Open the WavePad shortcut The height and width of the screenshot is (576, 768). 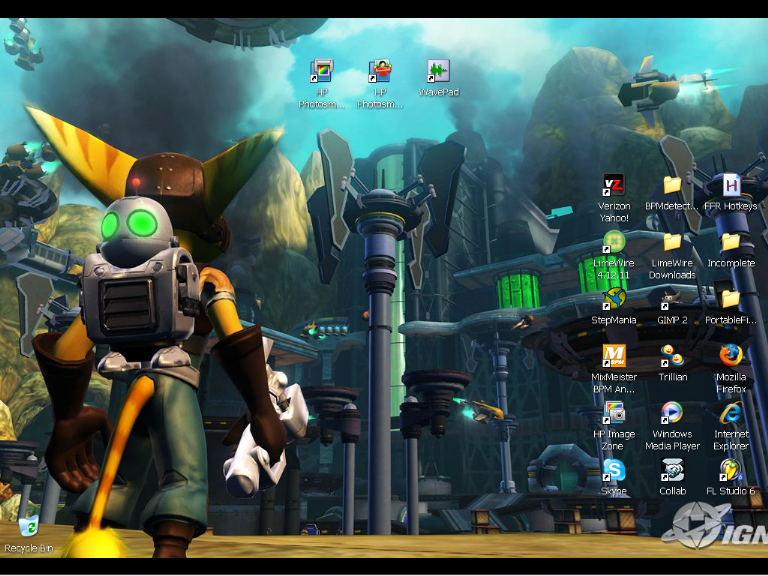point(438,72)
